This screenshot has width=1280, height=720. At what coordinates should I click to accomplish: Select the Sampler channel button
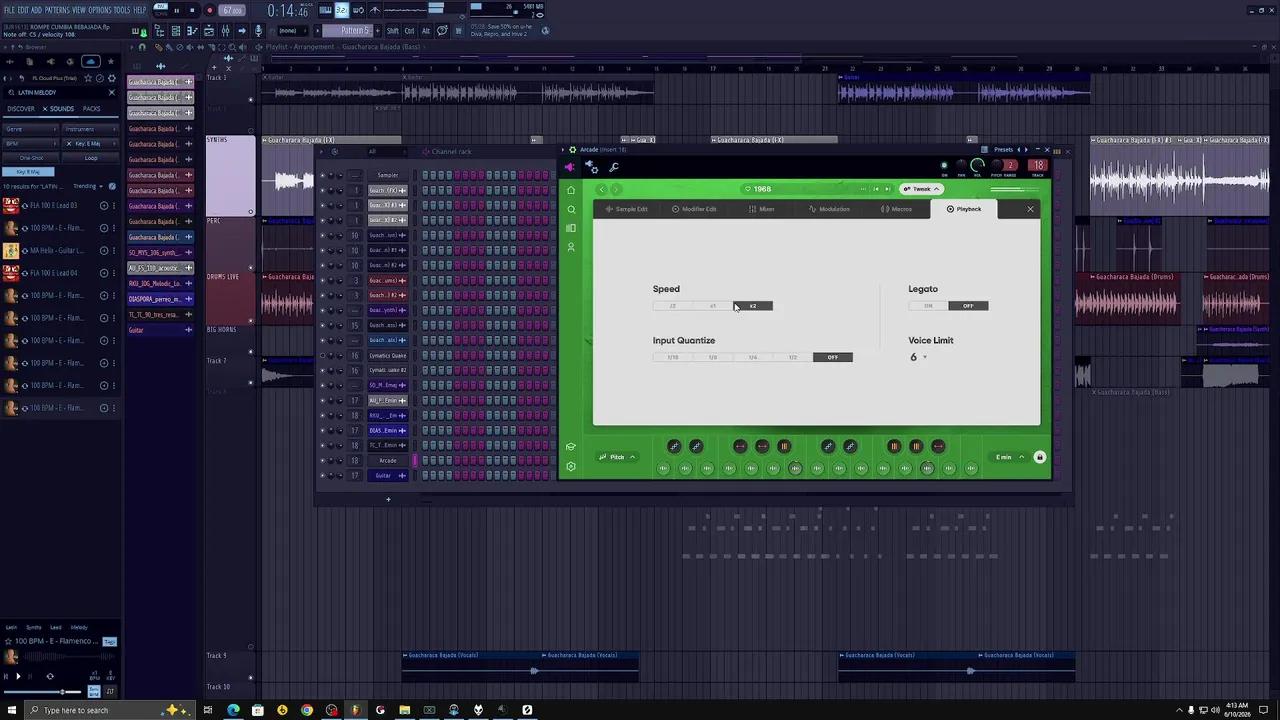pyautogui.click(x=387, y=175)
